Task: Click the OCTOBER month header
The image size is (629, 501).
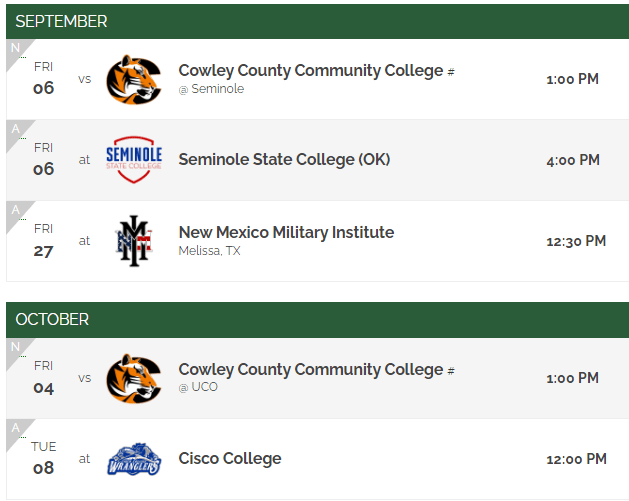Action: (x=52, y=319)
